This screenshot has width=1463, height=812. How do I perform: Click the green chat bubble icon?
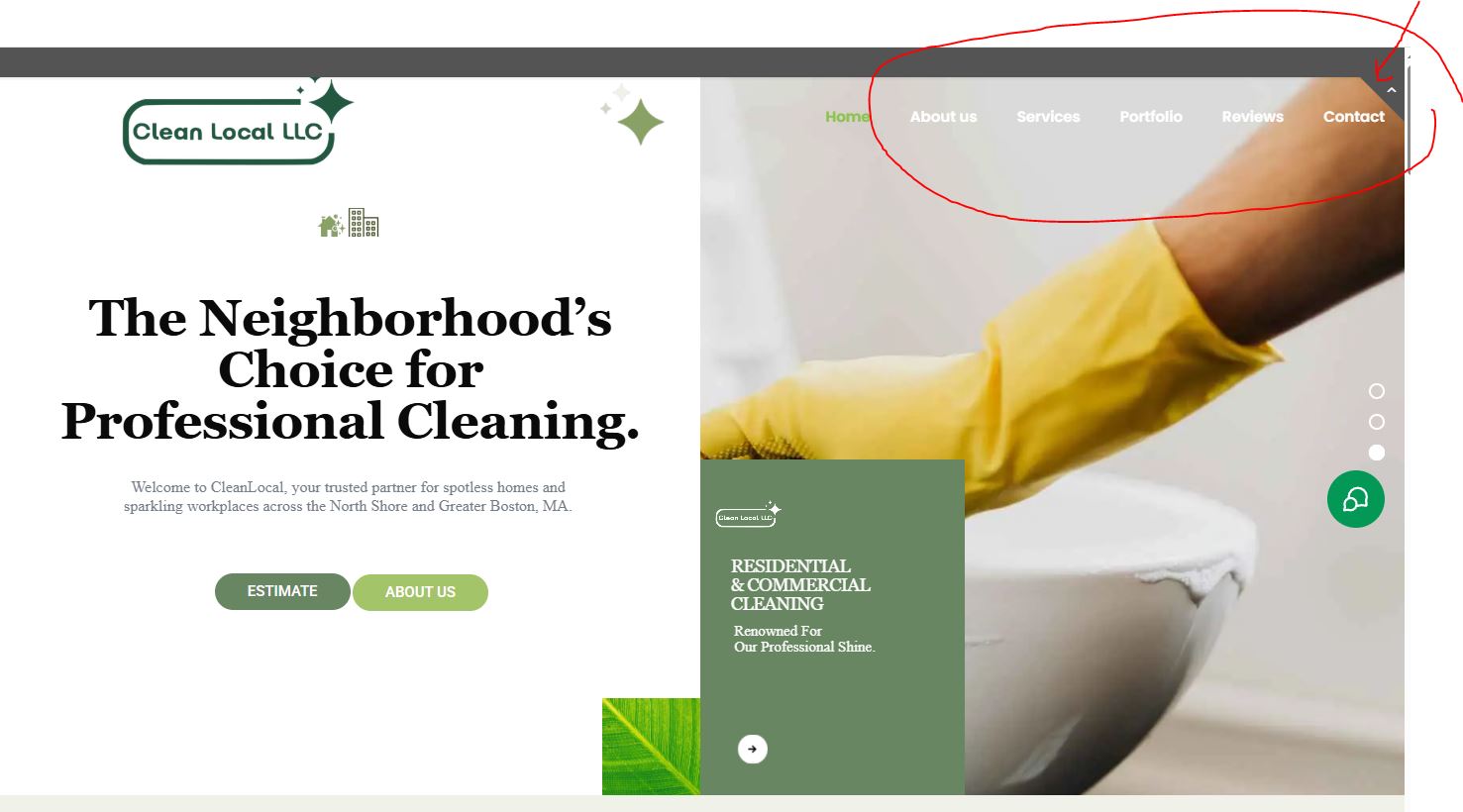click(x=1355, y=499)
